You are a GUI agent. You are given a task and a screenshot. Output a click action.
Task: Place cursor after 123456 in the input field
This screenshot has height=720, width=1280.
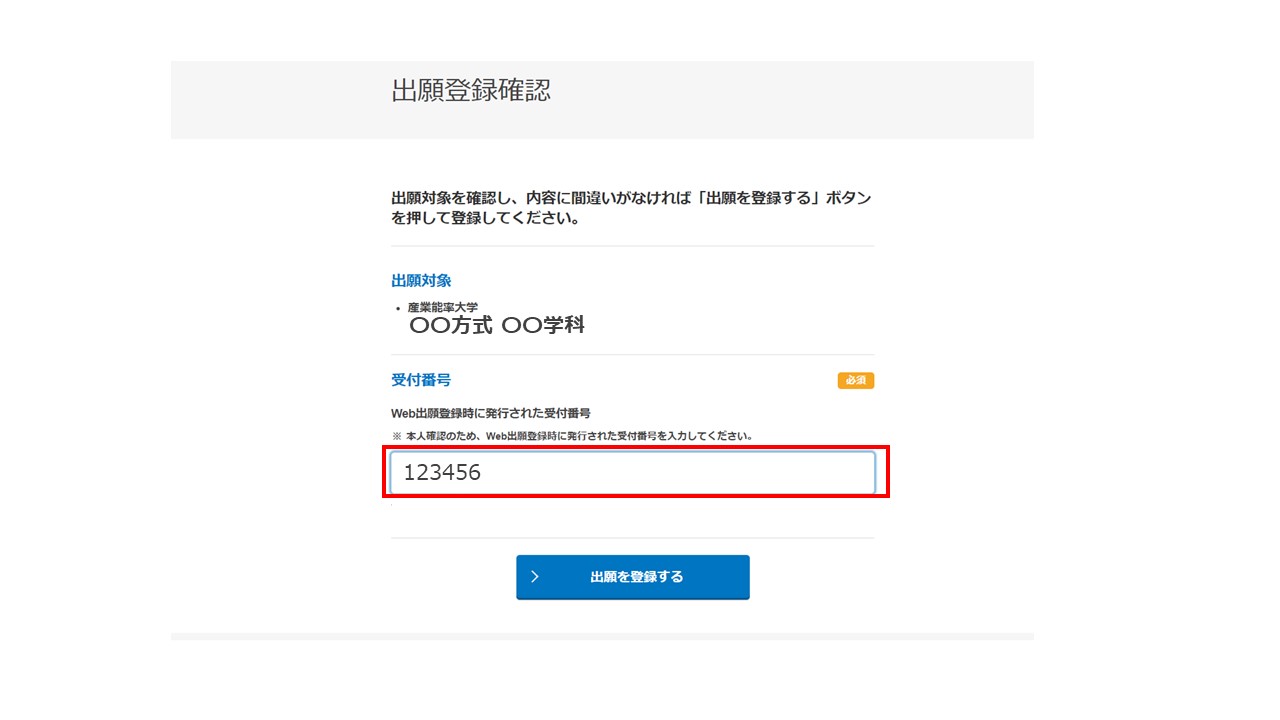click(x=484, y=473)
